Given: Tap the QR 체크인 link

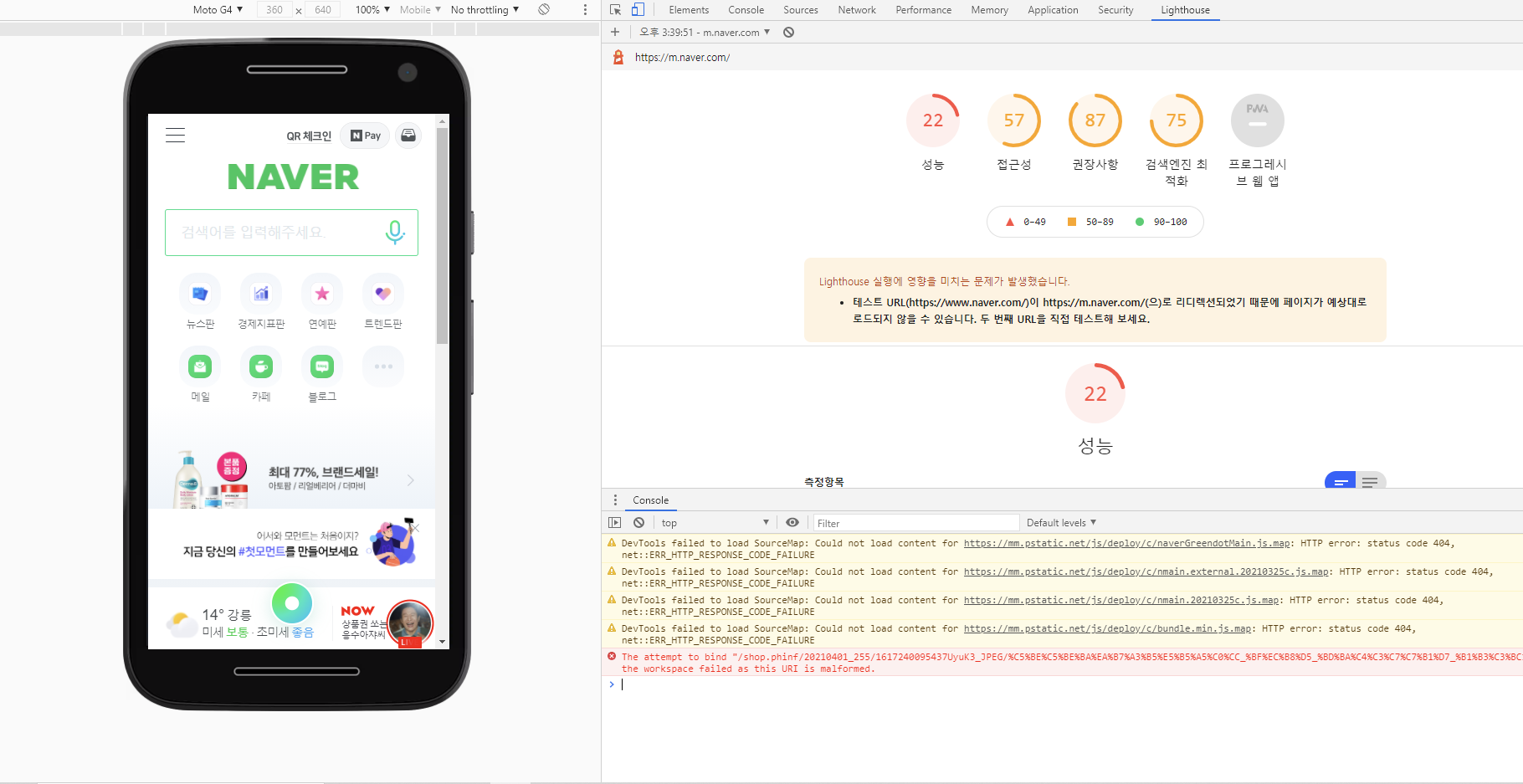Looking at the screenshot, I should (x=309, y=136).
